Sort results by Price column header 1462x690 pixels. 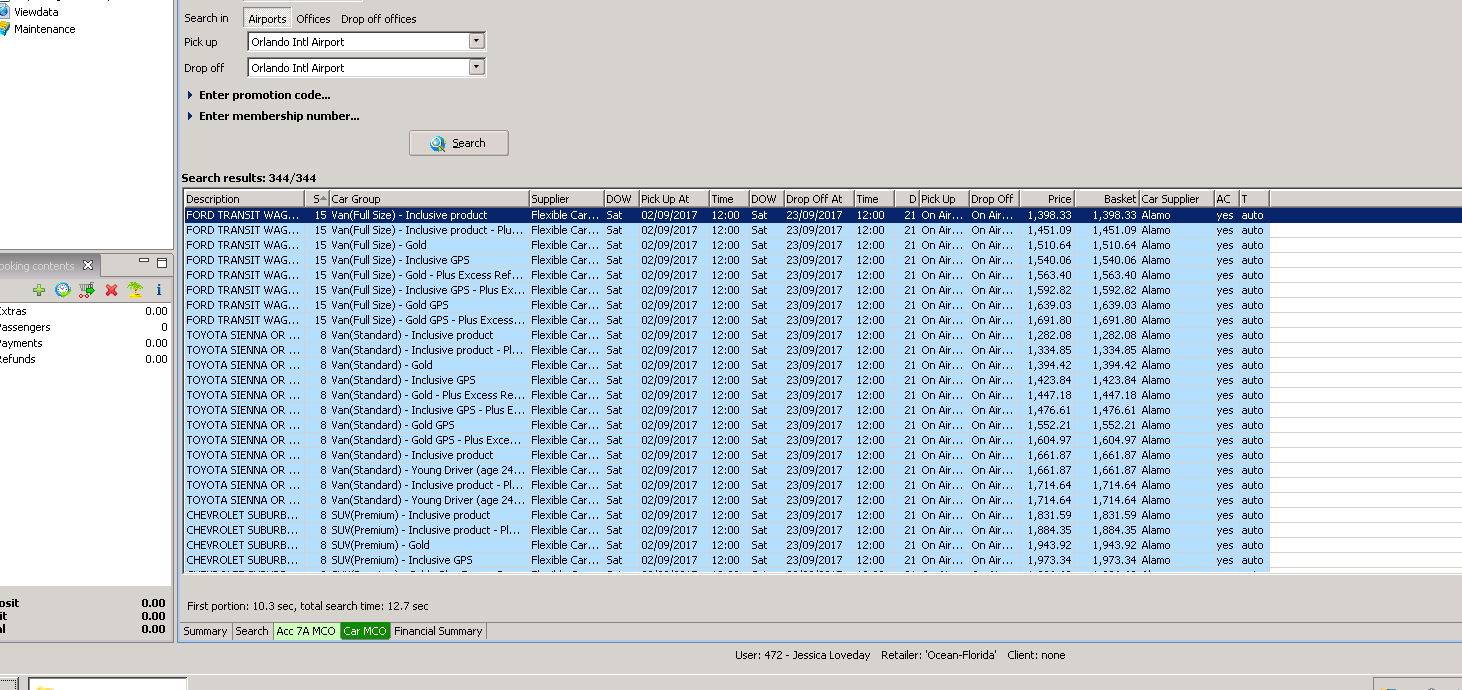(x=1046, y=199)
